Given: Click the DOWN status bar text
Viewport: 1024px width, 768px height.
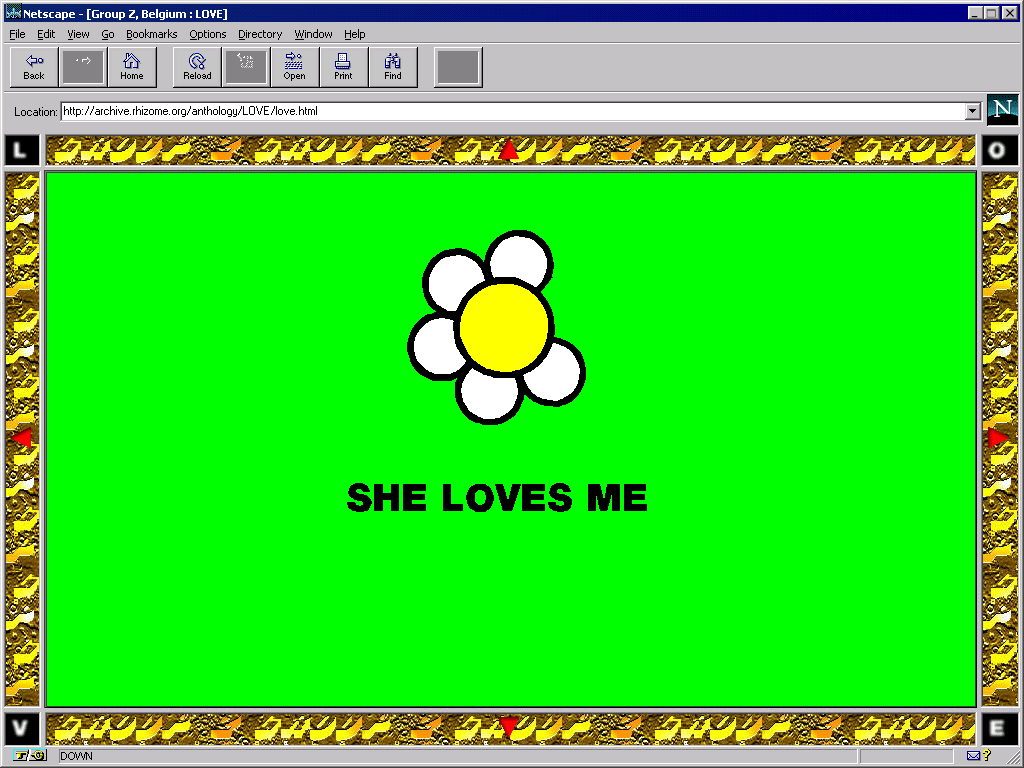Looking at the screenshot, I should tap(76, 756).
